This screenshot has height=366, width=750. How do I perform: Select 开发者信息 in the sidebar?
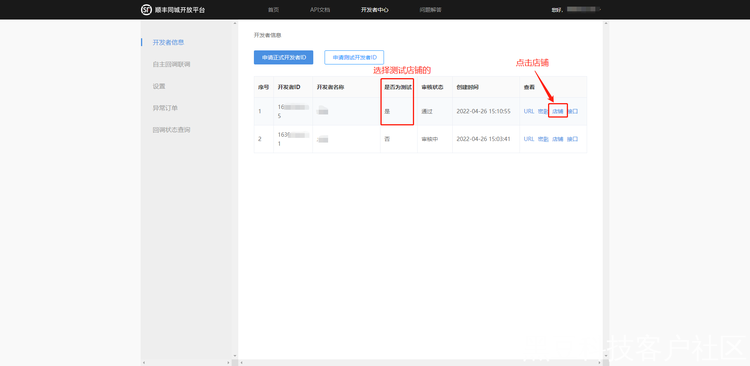(168, 42)
